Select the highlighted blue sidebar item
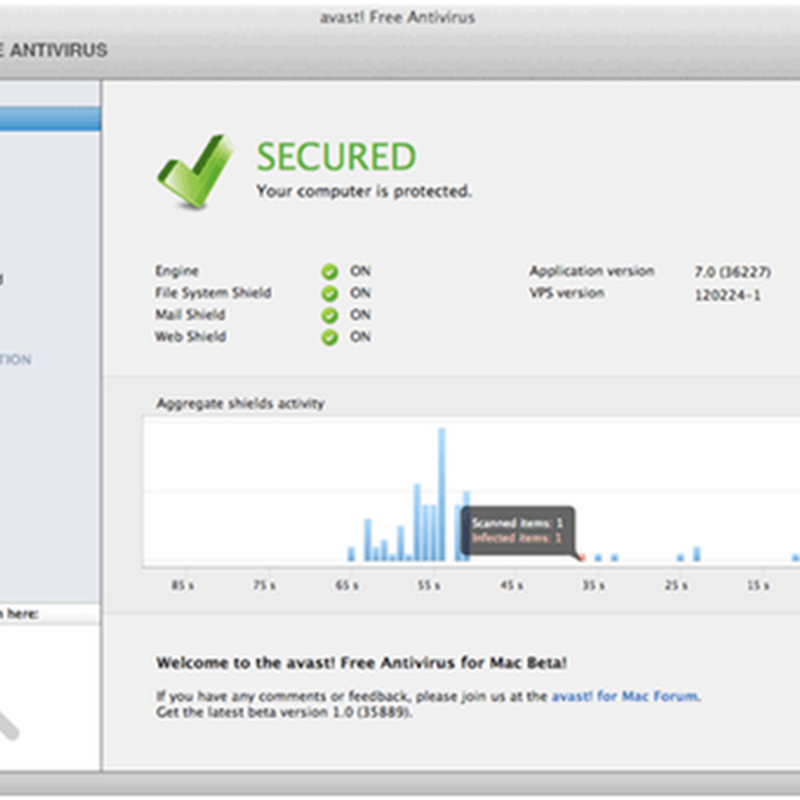Screen dimensions: 800x800 pos(50,118)
